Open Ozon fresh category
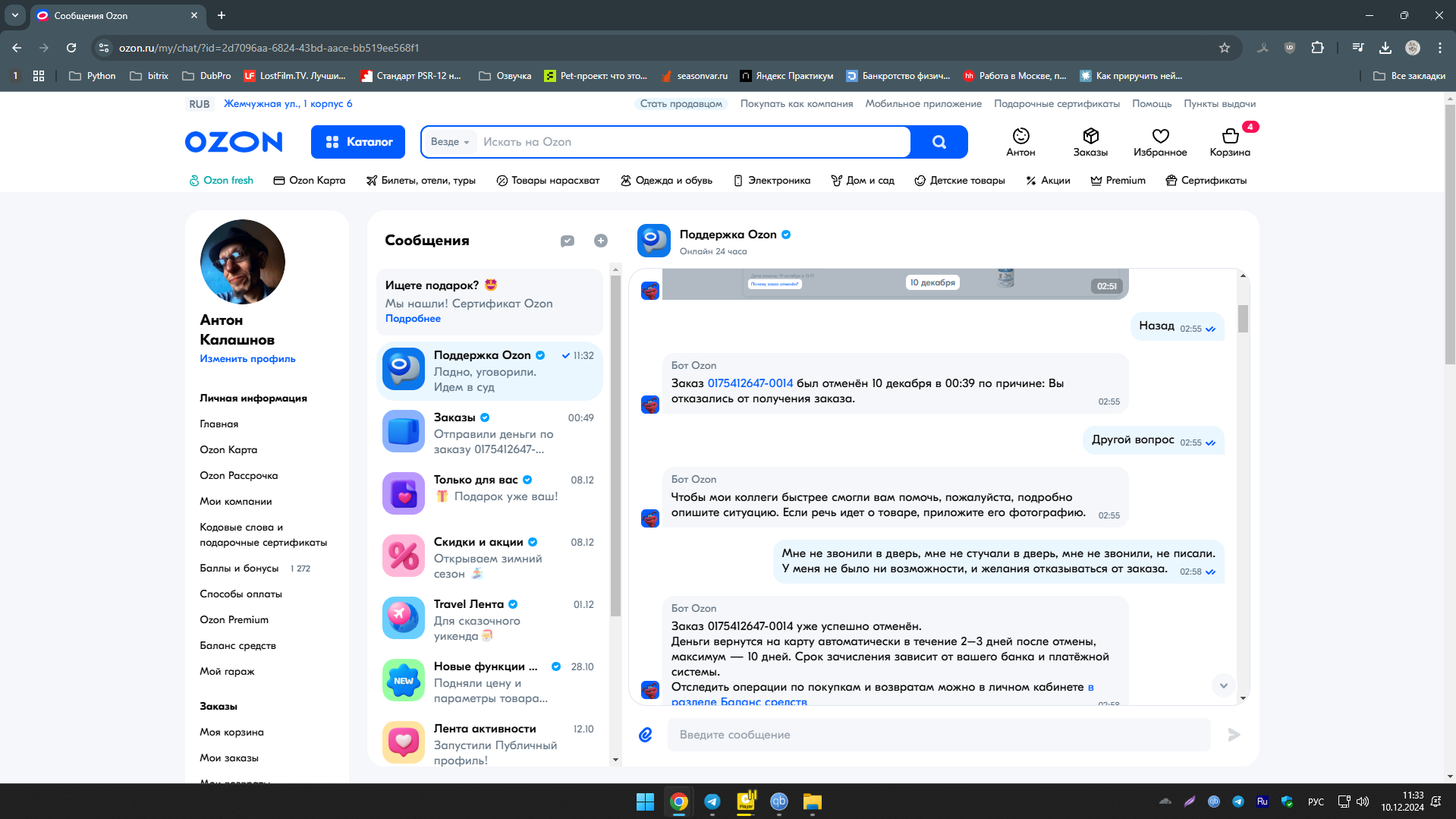The image size is (1456, 819). click(221, 181)
